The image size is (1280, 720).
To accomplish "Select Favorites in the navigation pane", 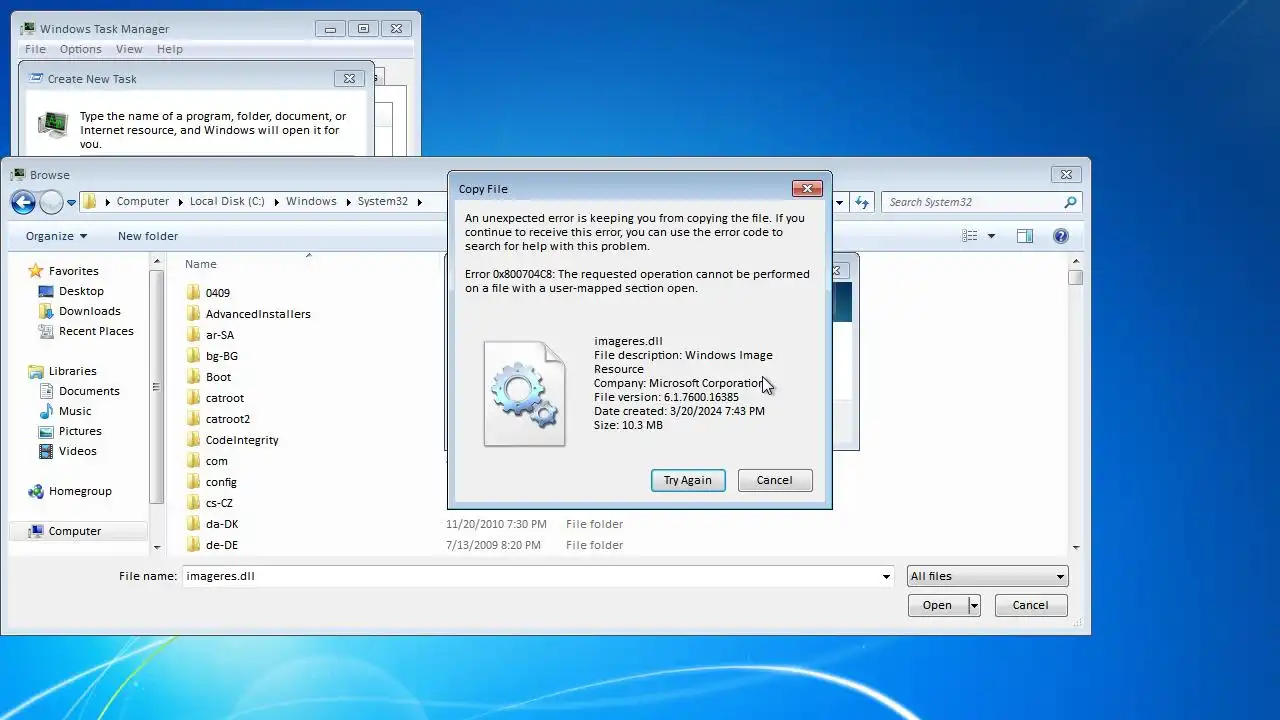I will pos(73,271).
